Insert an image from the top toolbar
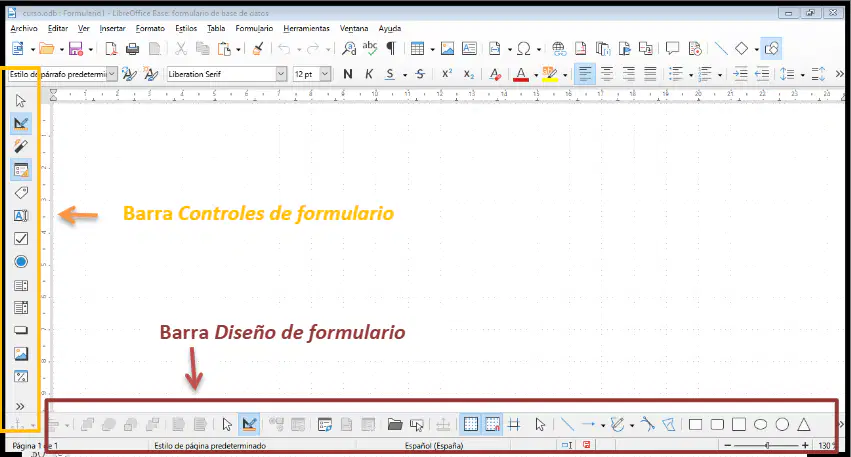The image size is (851, 457). tap(447, 49)
